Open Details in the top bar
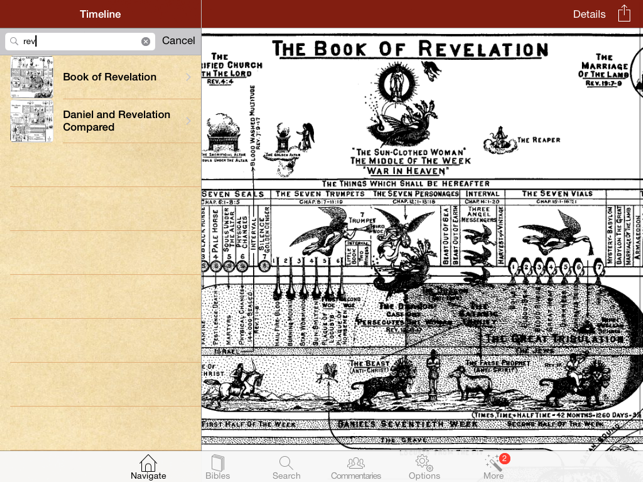643x482 pixels. coord(589,14)
